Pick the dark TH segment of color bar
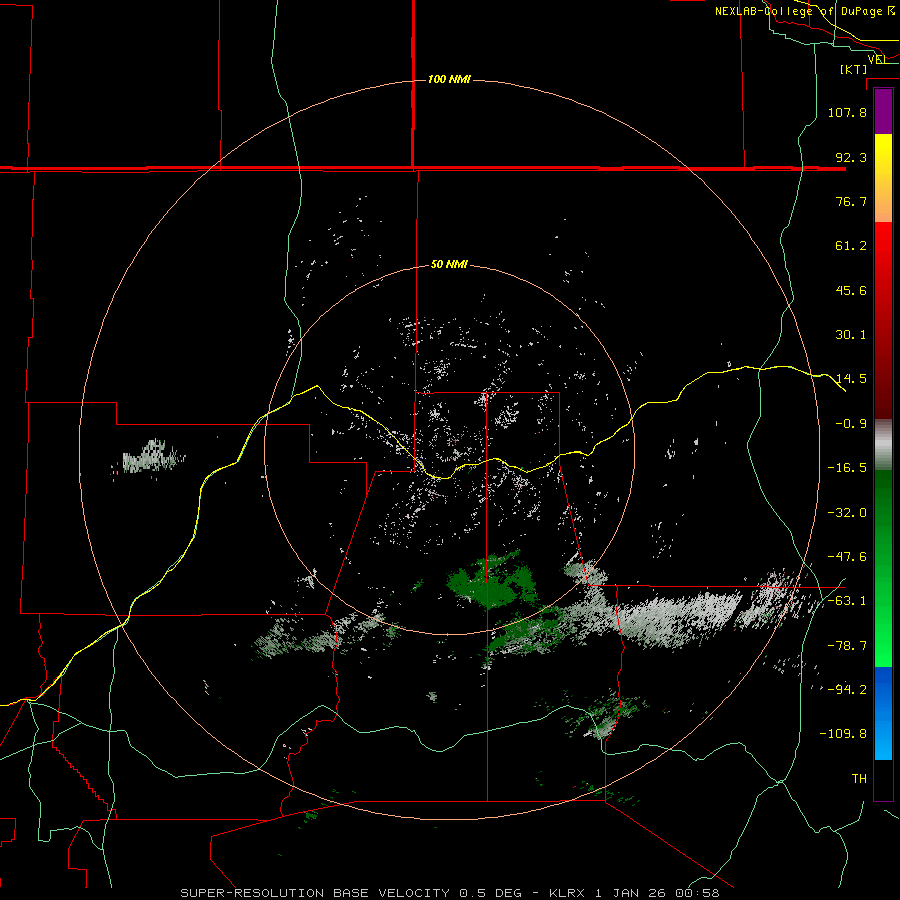900x900 pixels. point(883,779)
